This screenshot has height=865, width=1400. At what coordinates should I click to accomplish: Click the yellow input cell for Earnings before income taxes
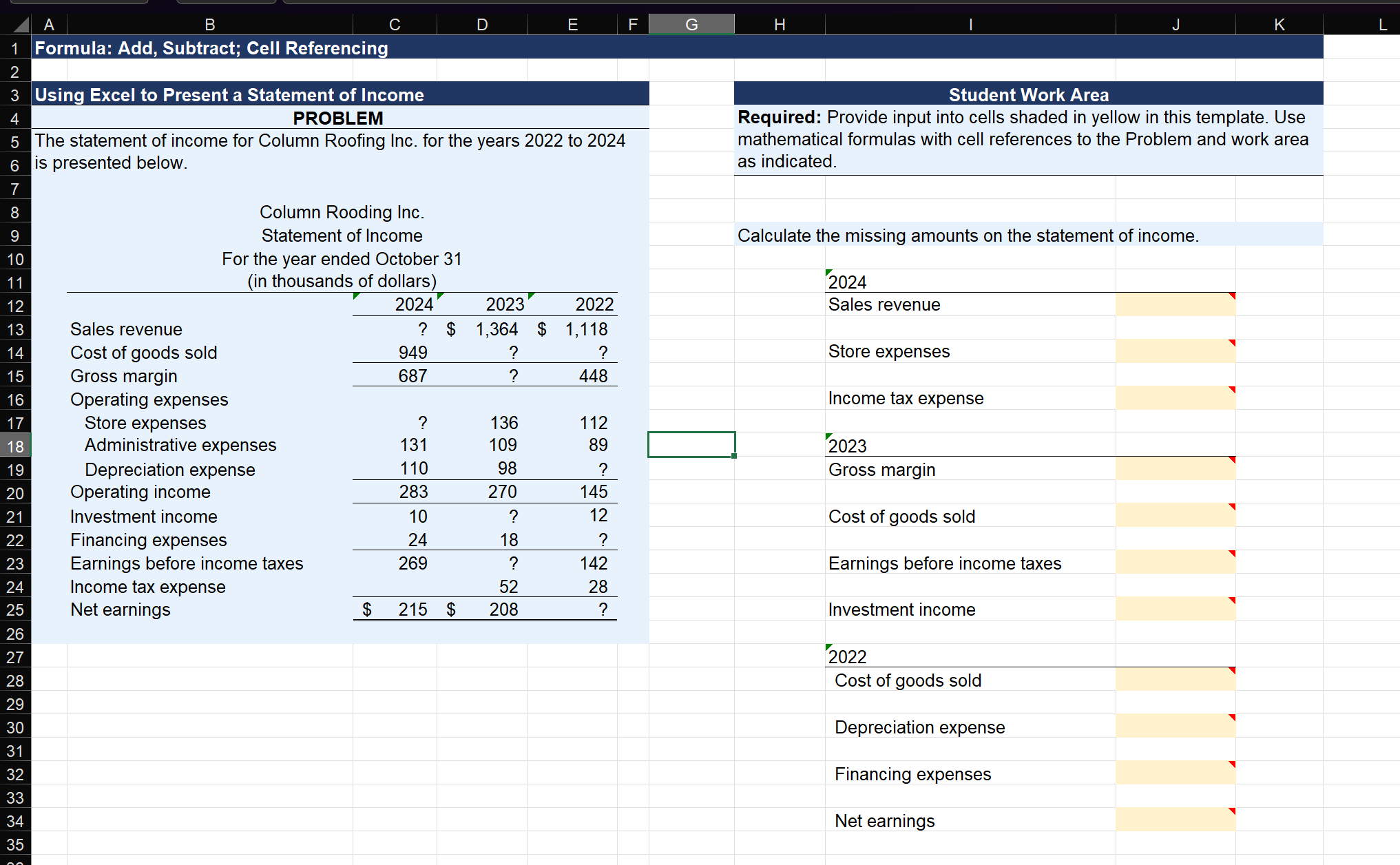pos(1175,562)
